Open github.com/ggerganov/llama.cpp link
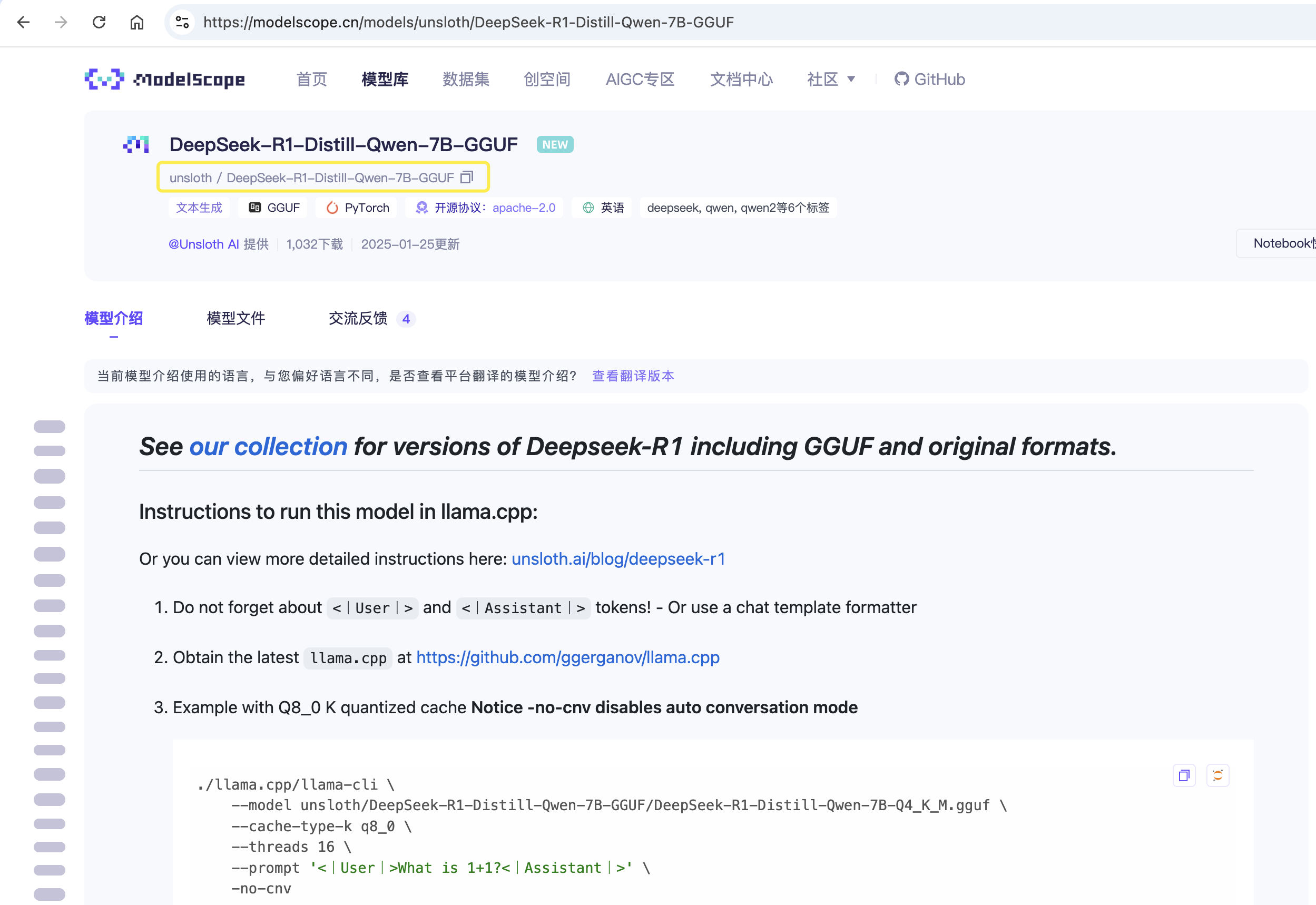 point(567,658)
